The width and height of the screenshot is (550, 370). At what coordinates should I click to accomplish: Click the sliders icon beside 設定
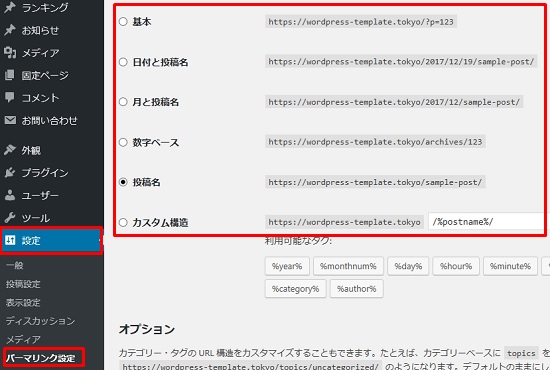(x=10, y=240)
